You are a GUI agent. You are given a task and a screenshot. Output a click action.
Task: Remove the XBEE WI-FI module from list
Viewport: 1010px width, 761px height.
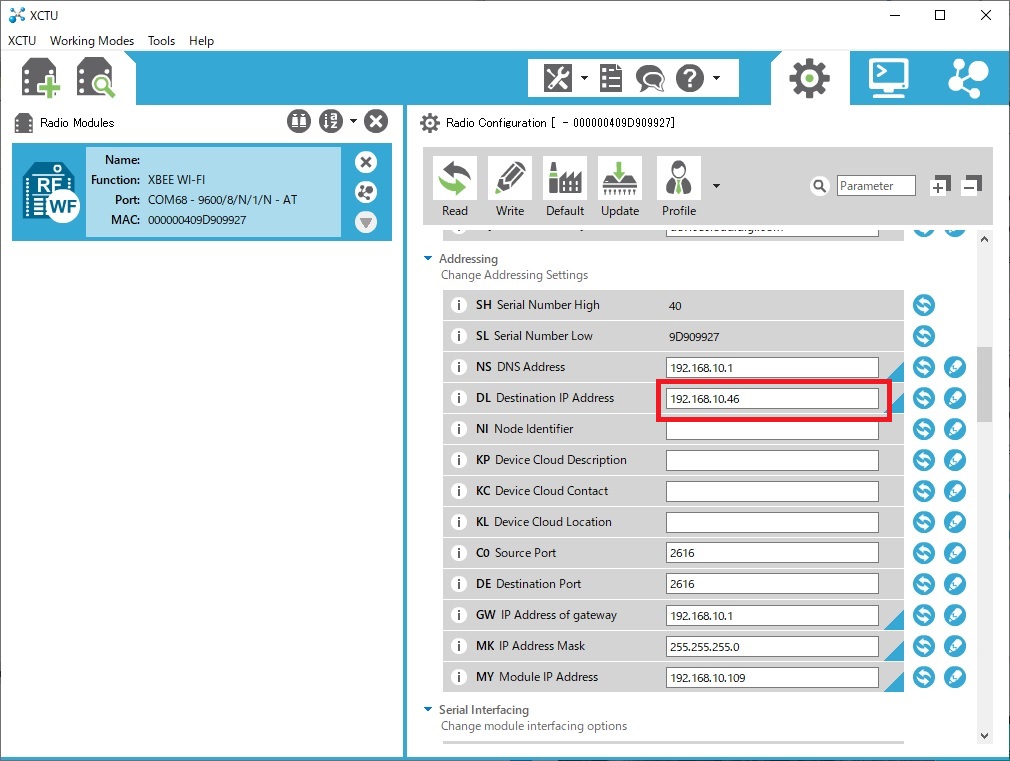coord(366,162)
